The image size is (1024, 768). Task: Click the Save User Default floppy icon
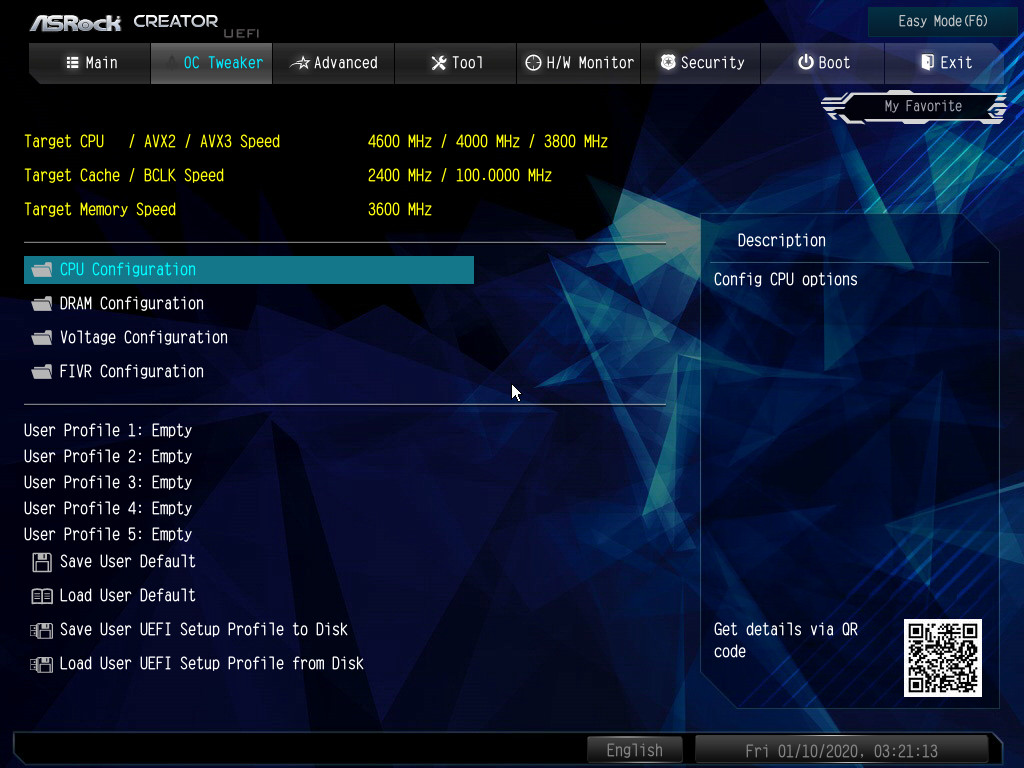coord(41,562)
